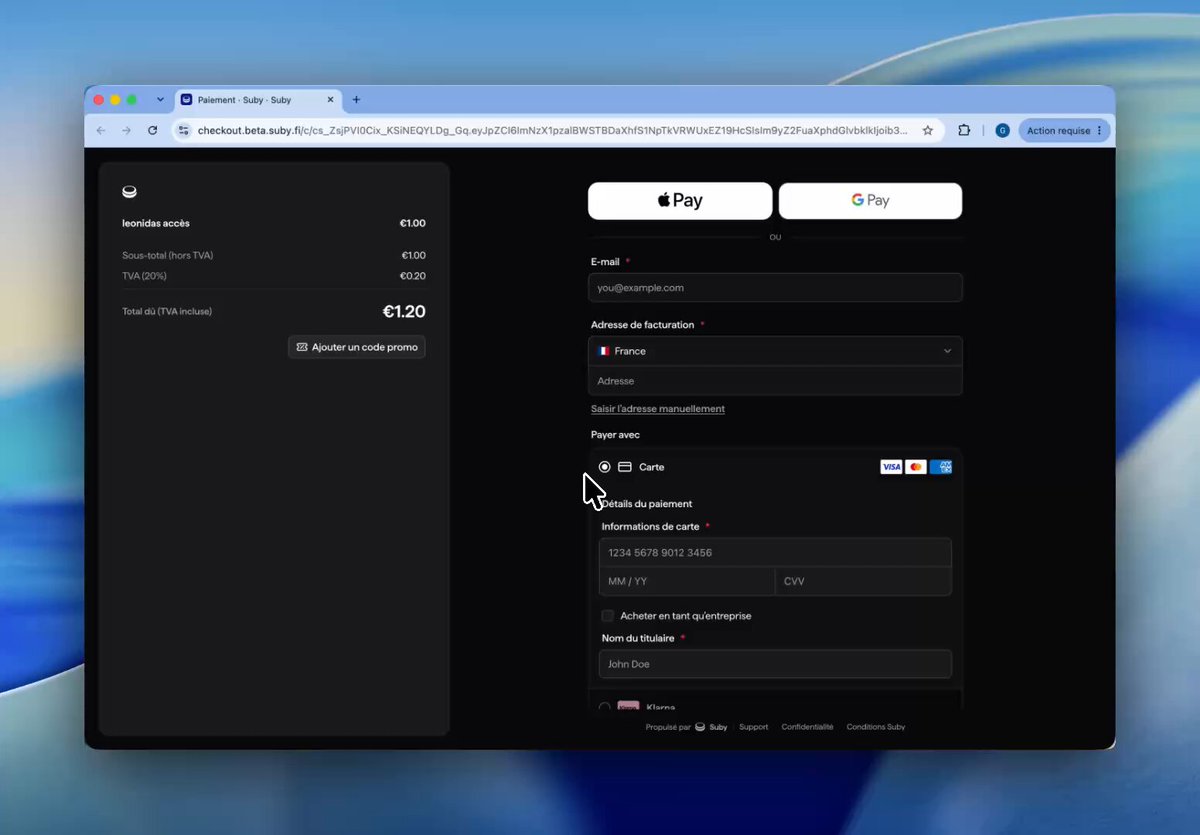Select the 'Paiement · Suby' tab
Viewport: 1200px width, 835px height.
(260, 100)
